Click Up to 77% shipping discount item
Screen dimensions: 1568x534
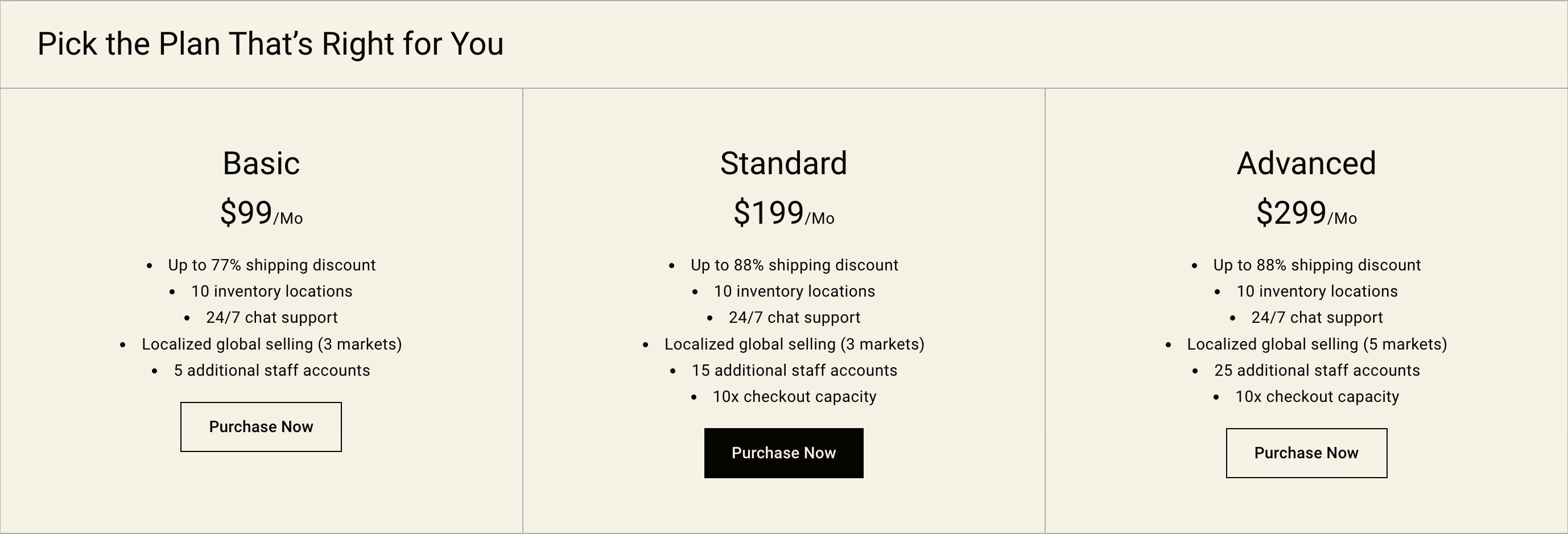click(x=271, y=265)
